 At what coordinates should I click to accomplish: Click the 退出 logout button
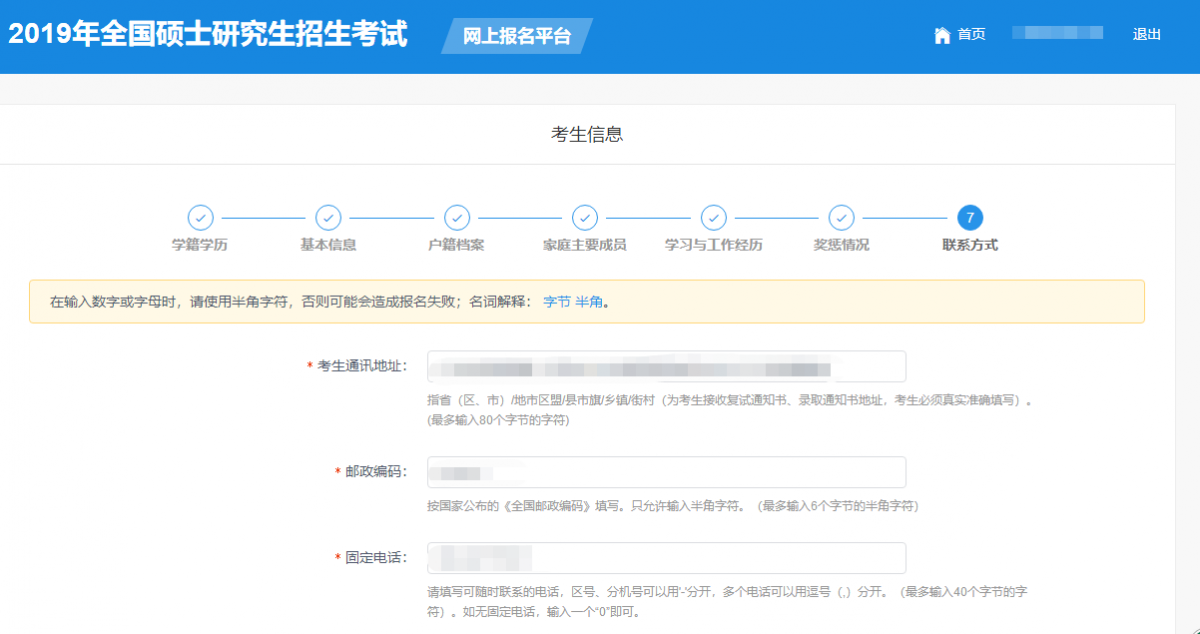(x=1146, y=33)
